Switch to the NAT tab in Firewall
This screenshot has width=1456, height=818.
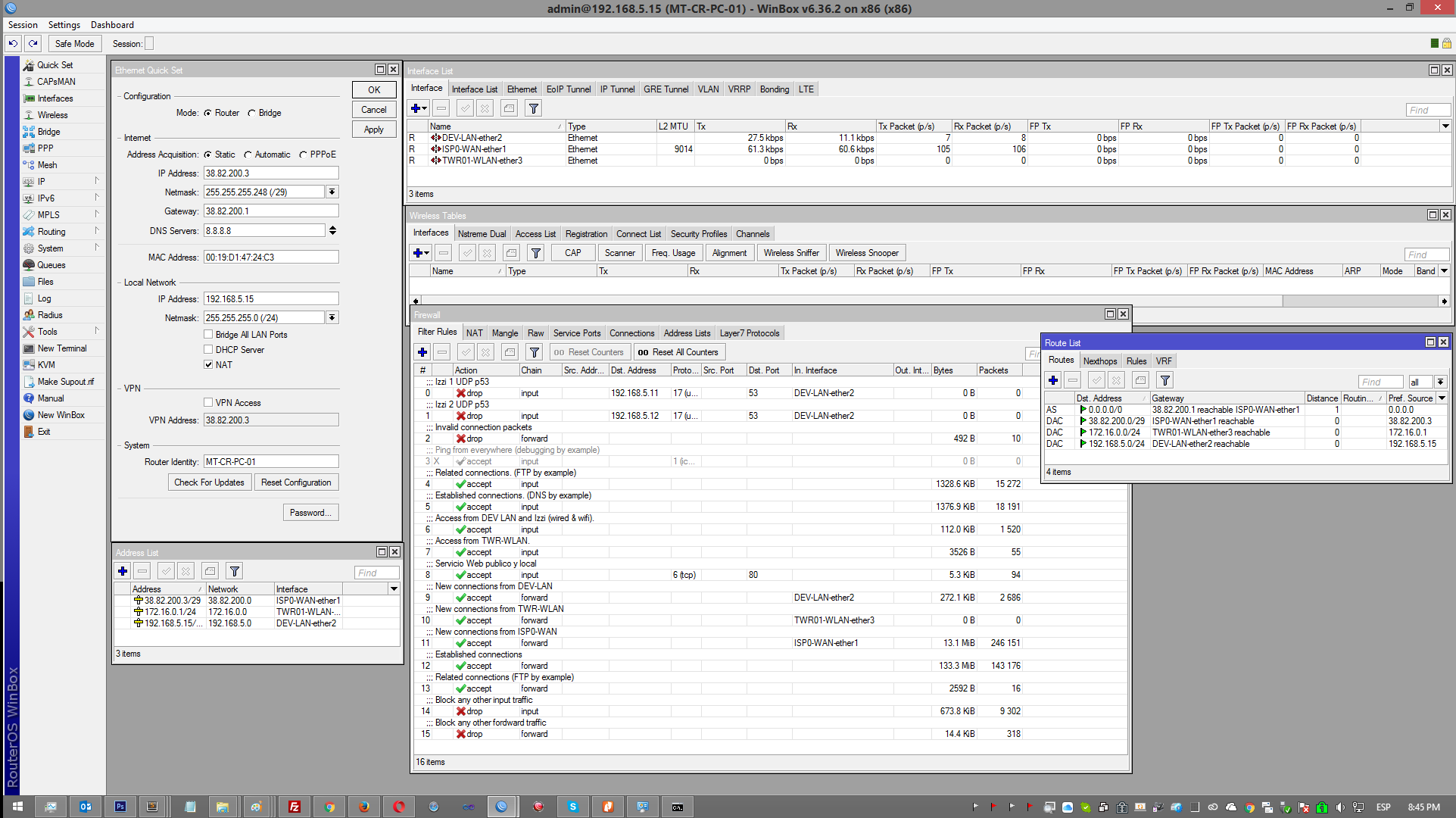tap(474, 332)
